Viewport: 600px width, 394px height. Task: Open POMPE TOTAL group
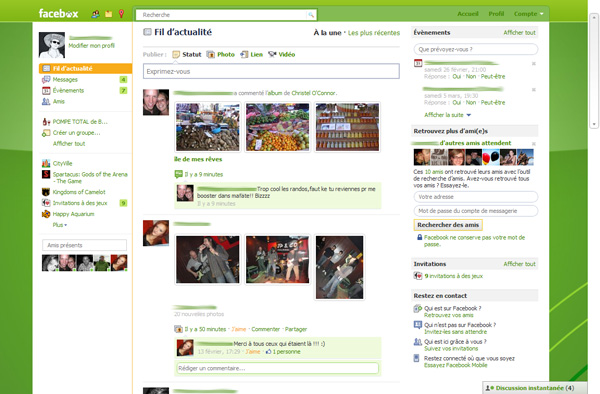[80, 122]
